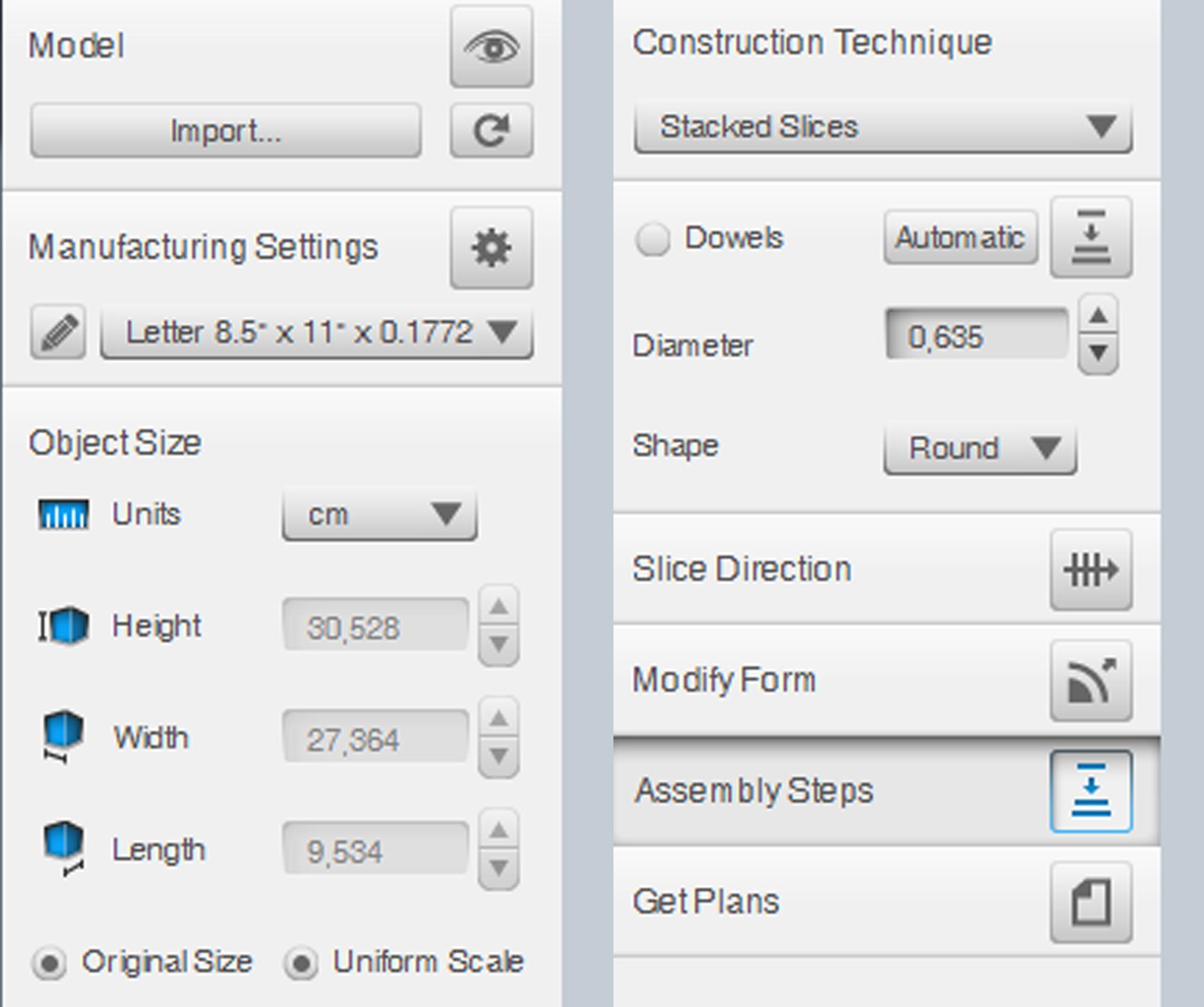Screen dimensions: 1204x1007
Task: Open the Letter material size dropdown
Action: click(317, 332)
